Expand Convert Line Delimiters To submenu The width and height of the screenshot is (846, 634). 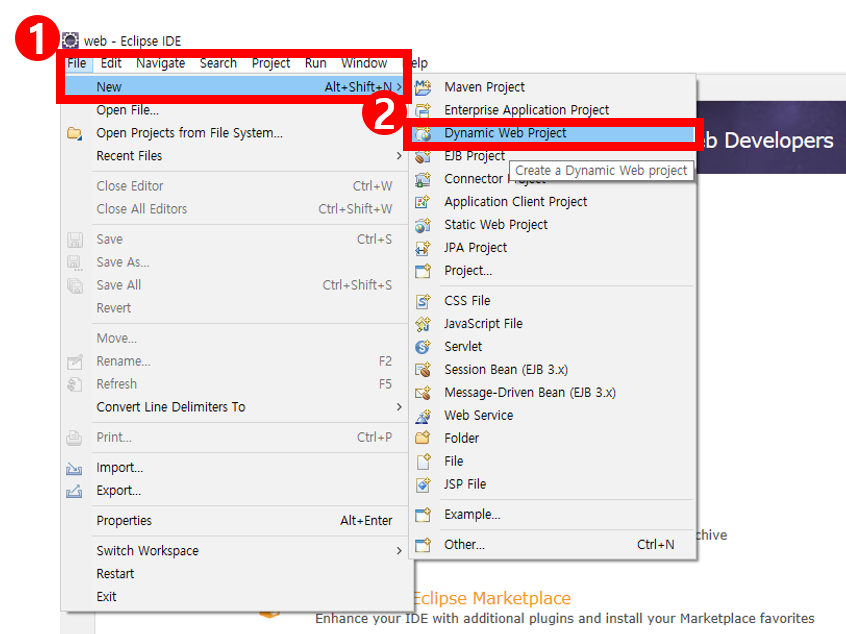pyautogui.click(x=399, y=407)
